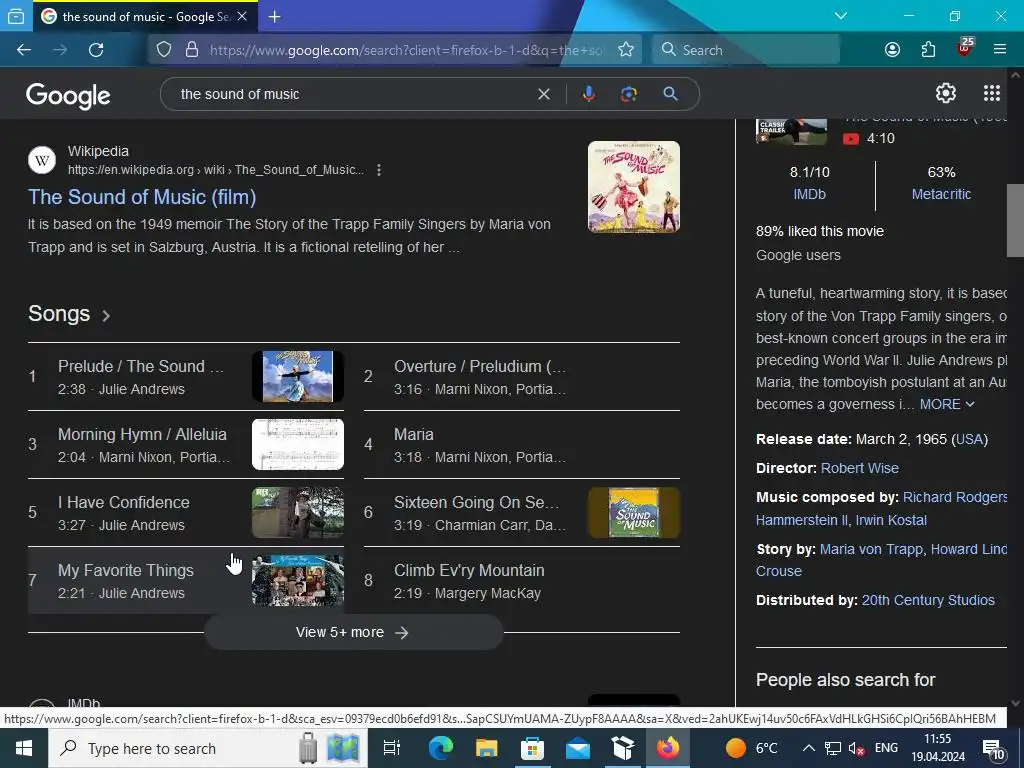The width and height of the screenshot is (1024, 768).
Task: Click the Firefox Search field
Action: coord(746,50)
